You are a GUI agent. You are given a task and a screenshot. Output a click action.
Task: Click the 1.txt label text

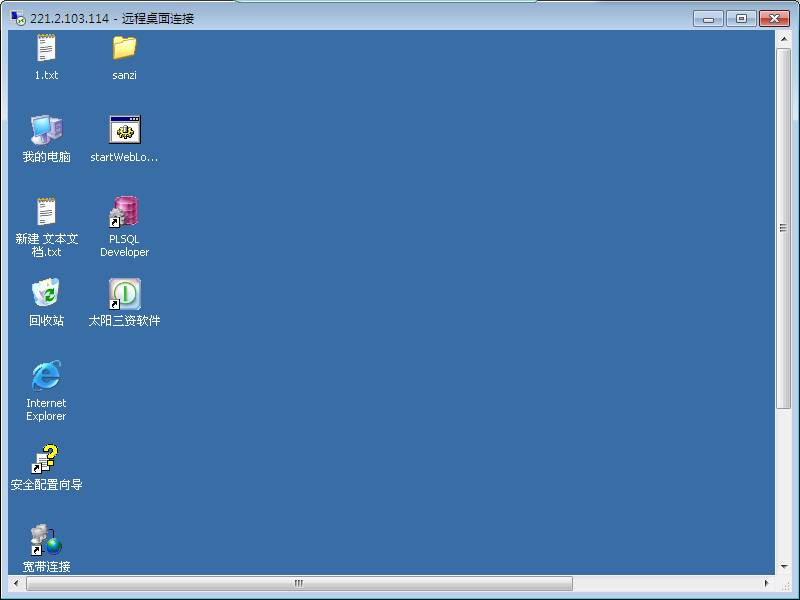tap(46, 75)
